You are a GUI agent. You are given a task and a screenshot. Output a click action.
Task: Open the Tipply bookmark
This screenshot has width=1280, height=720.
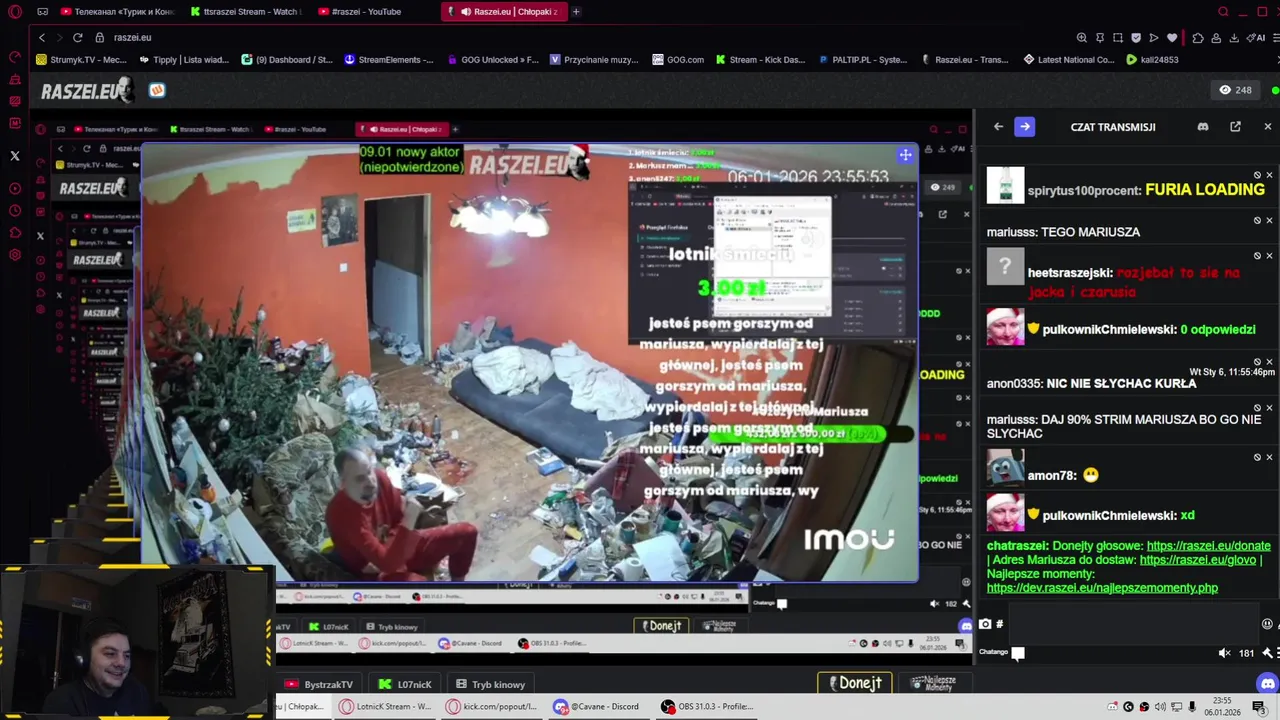184,60
